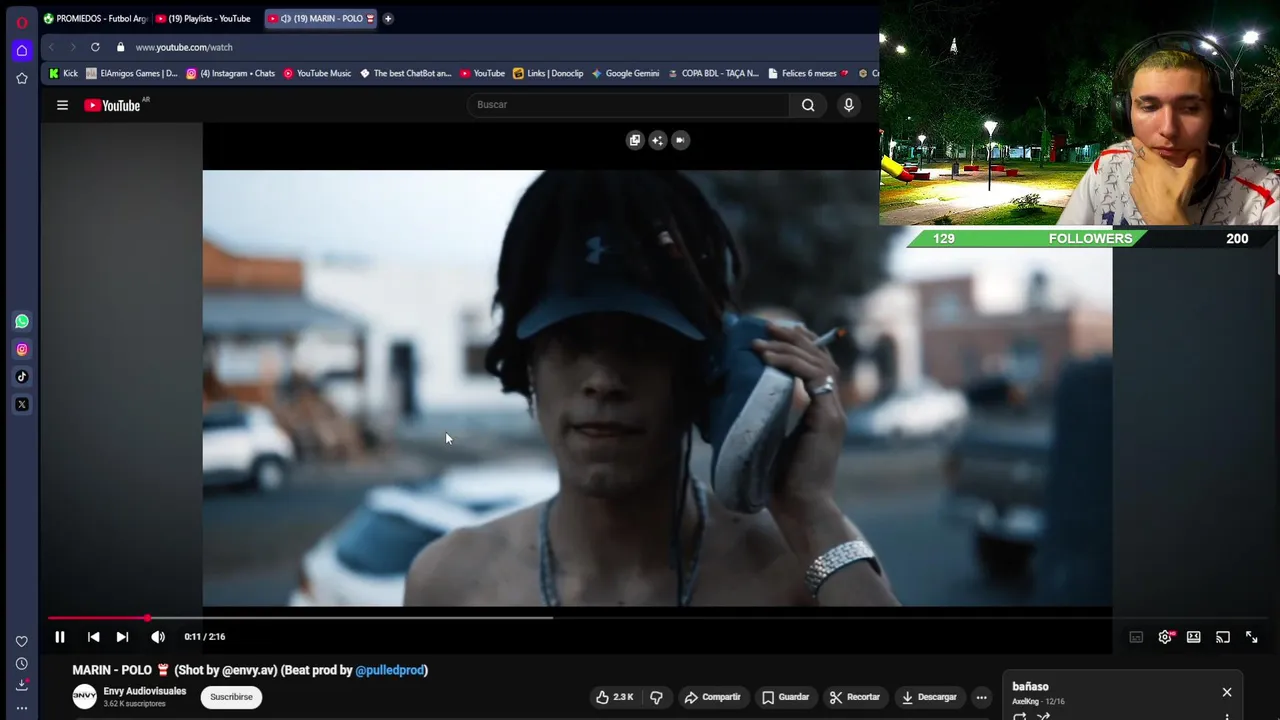Click the middle overlay icon above the video
The image size is (1280, 720).
coord(657,140)
